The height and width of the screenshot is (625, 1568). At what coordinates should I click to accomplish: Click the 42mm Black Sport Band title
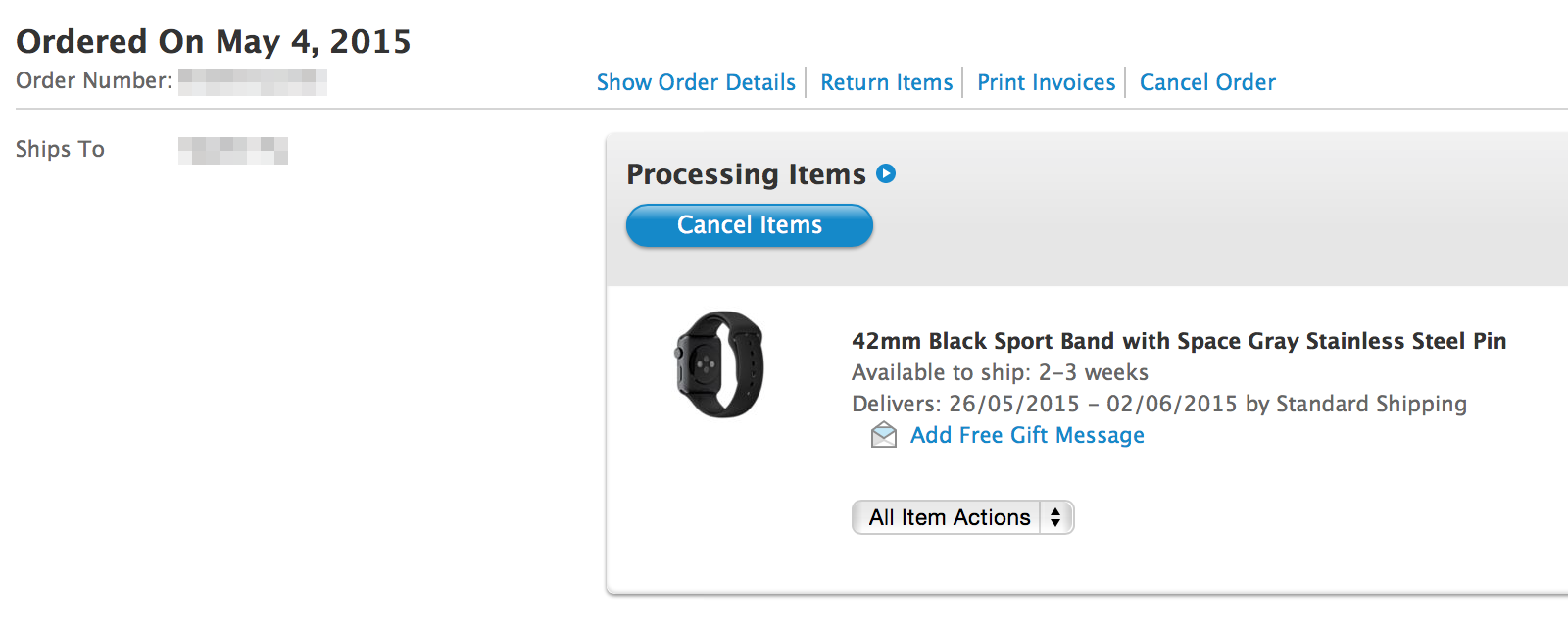point(1178,341)
